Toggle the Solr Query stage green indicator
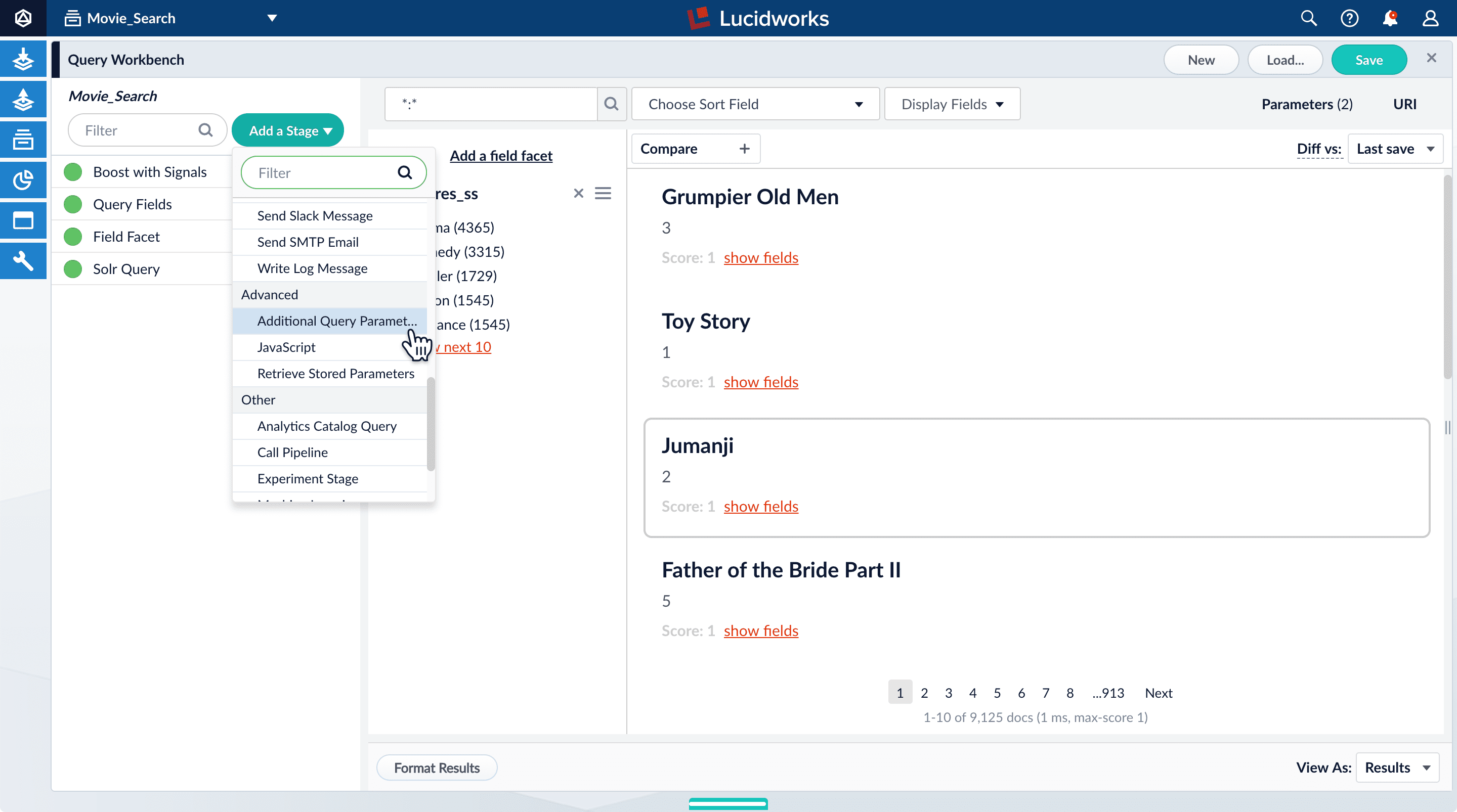The height and width of the screenshot is (812, 1457). click(73, 269)
